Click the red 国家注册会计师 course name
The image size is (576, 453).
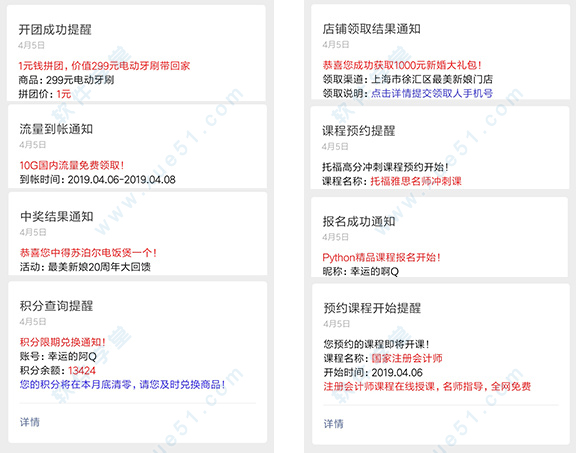pyautogui.click(x=407, y=358)
